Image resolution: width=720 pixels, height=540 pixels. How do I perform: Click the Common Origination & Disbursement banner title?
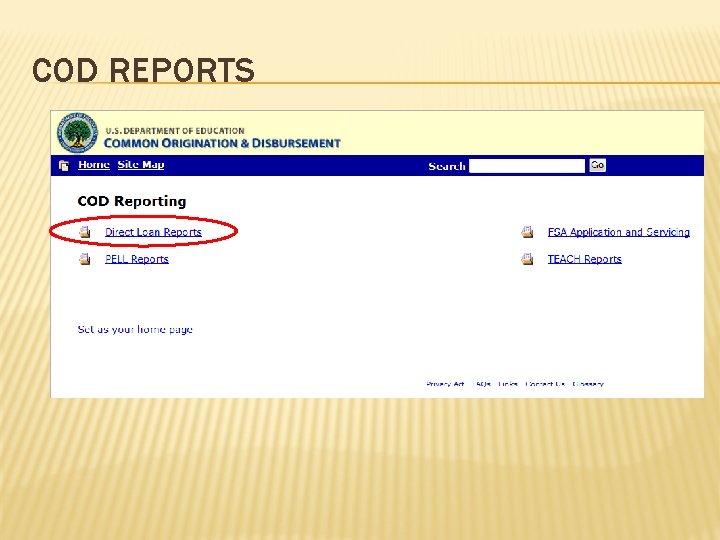coord(222,143)
